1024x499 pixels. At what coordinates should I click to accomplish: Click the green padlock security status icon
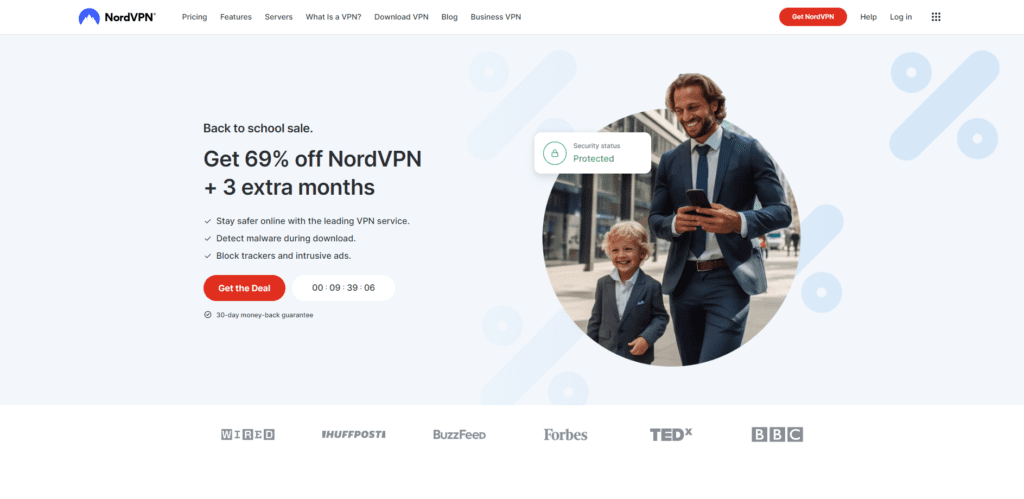tap(554, 153)
